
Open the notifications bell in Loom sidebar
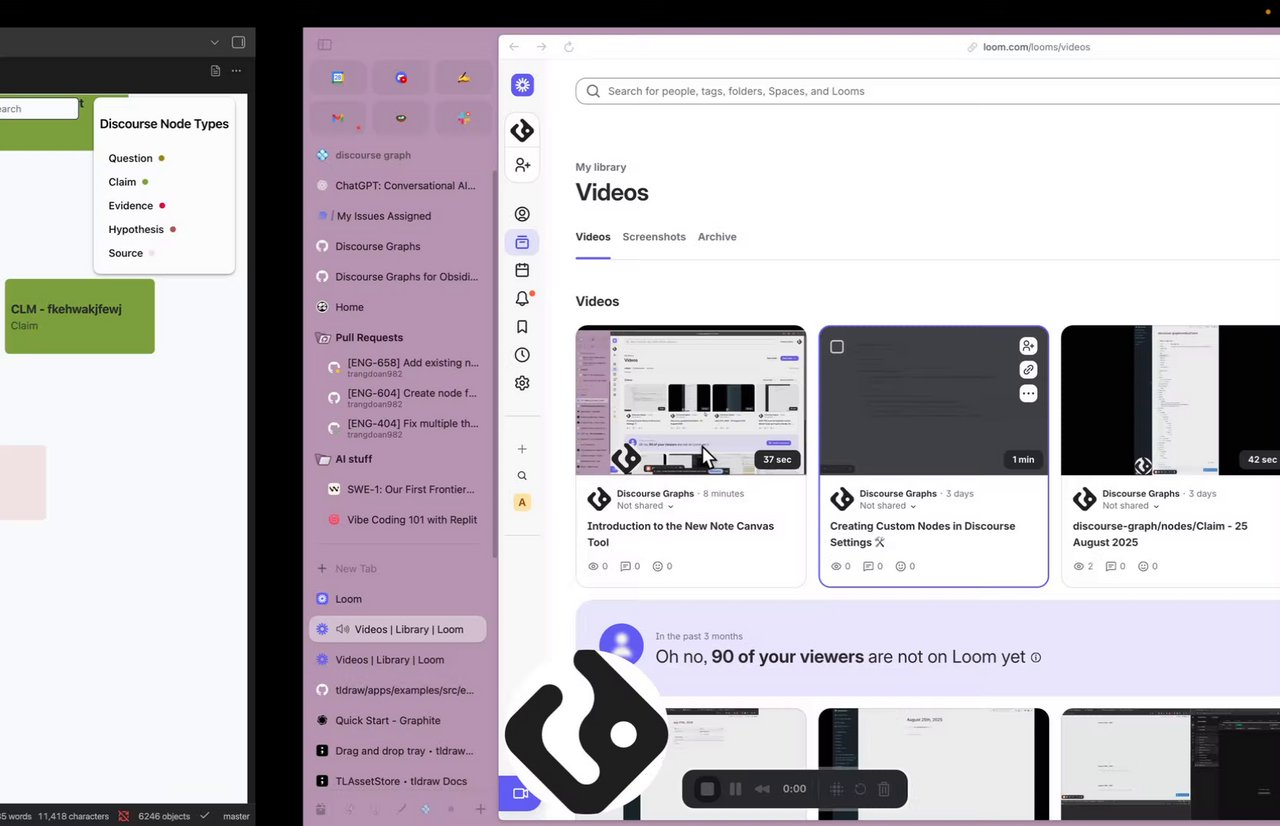522,298
